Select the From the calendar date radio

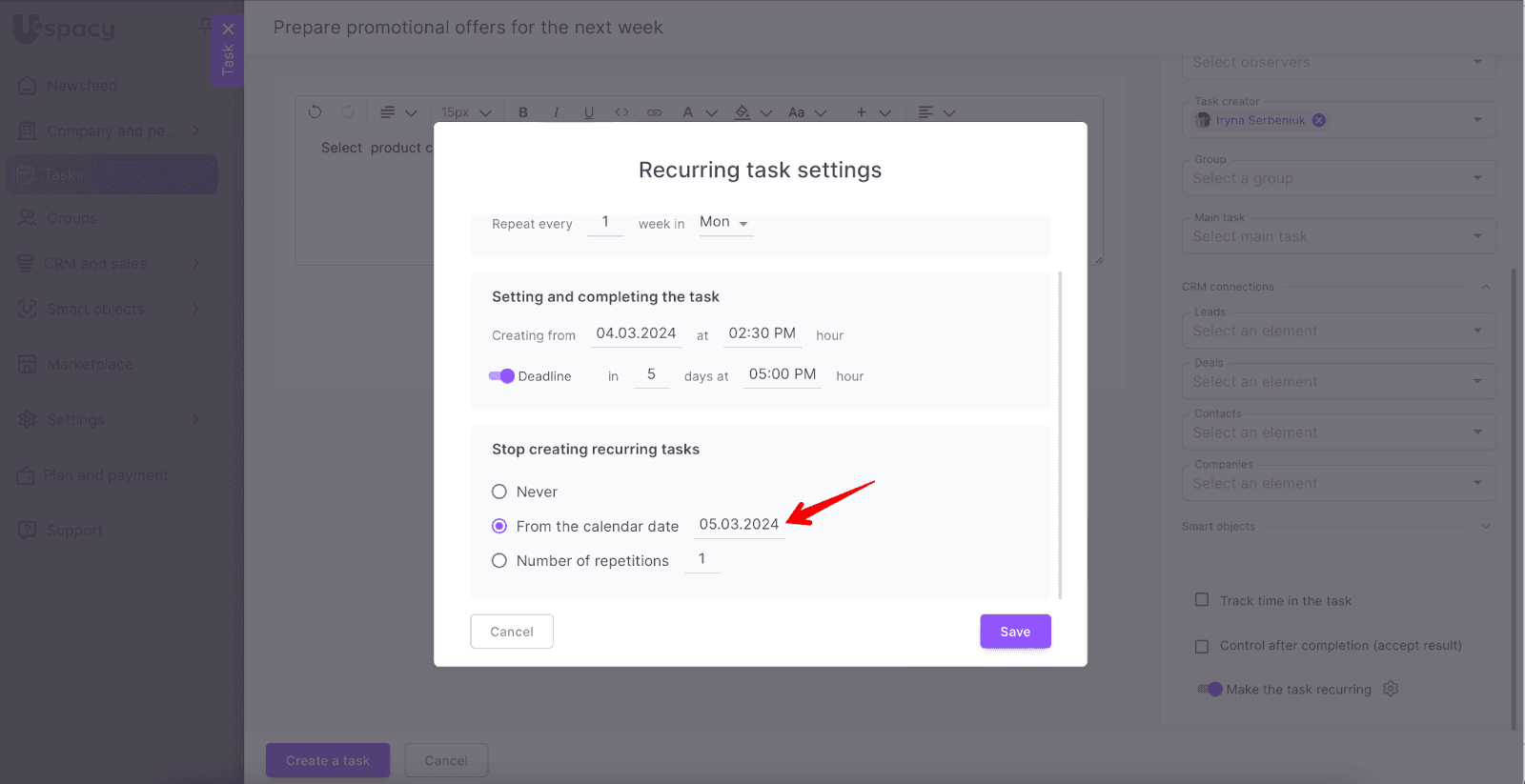pos(499,526)
